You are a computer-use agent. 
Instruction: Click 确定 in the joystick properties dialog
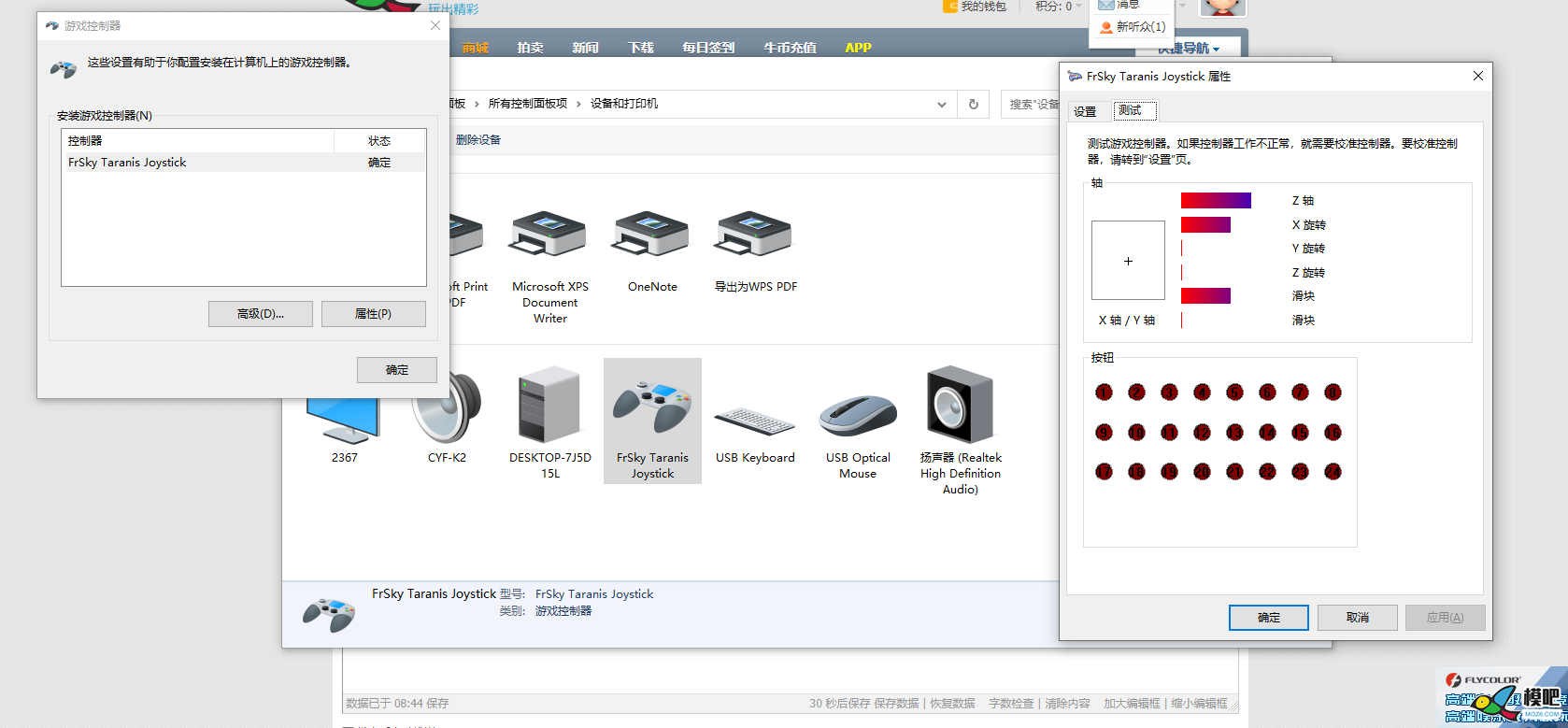1269,618
